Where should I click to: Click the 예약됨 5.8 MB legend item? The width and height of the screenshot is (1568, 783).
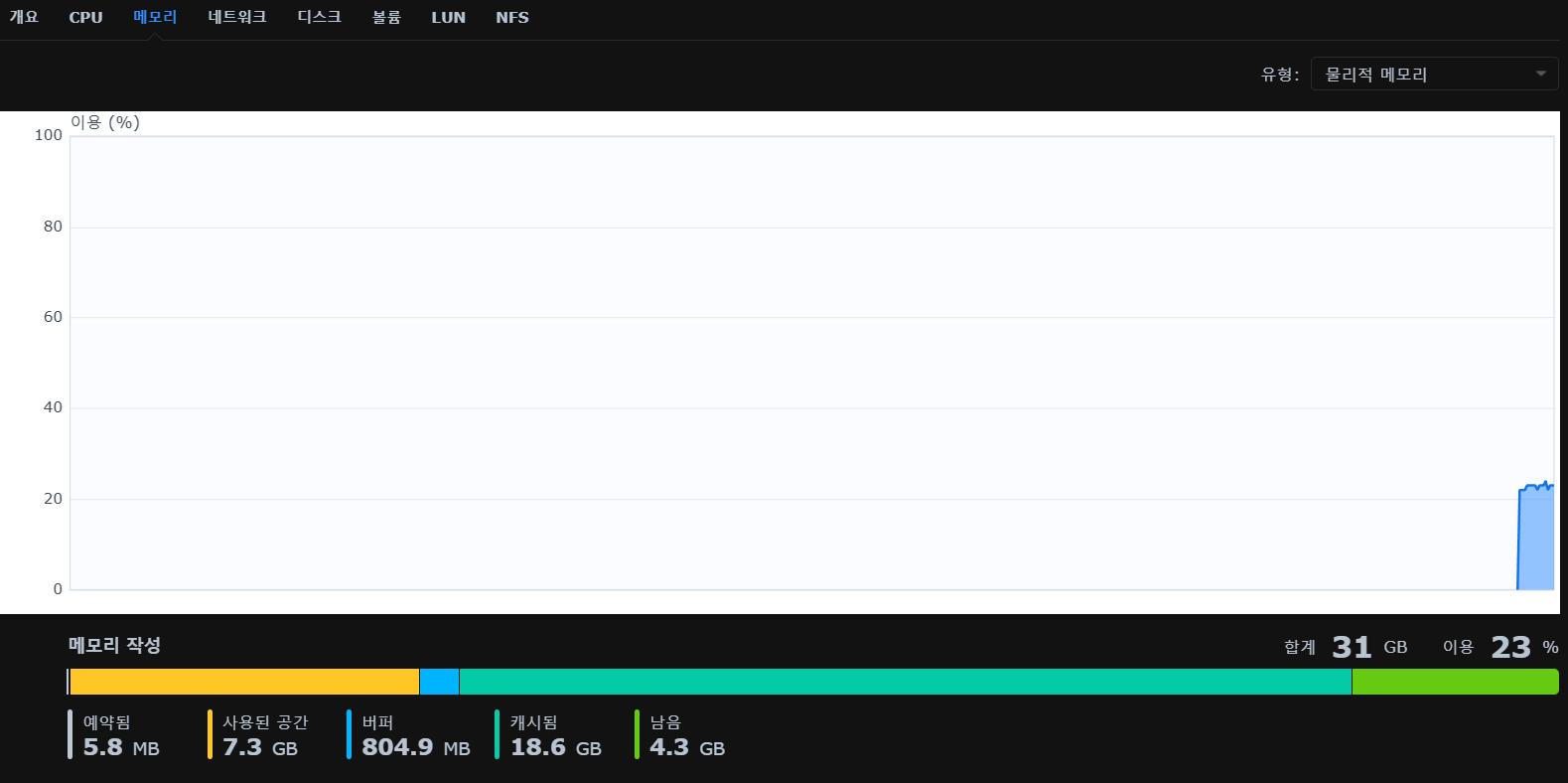(119, 735)
